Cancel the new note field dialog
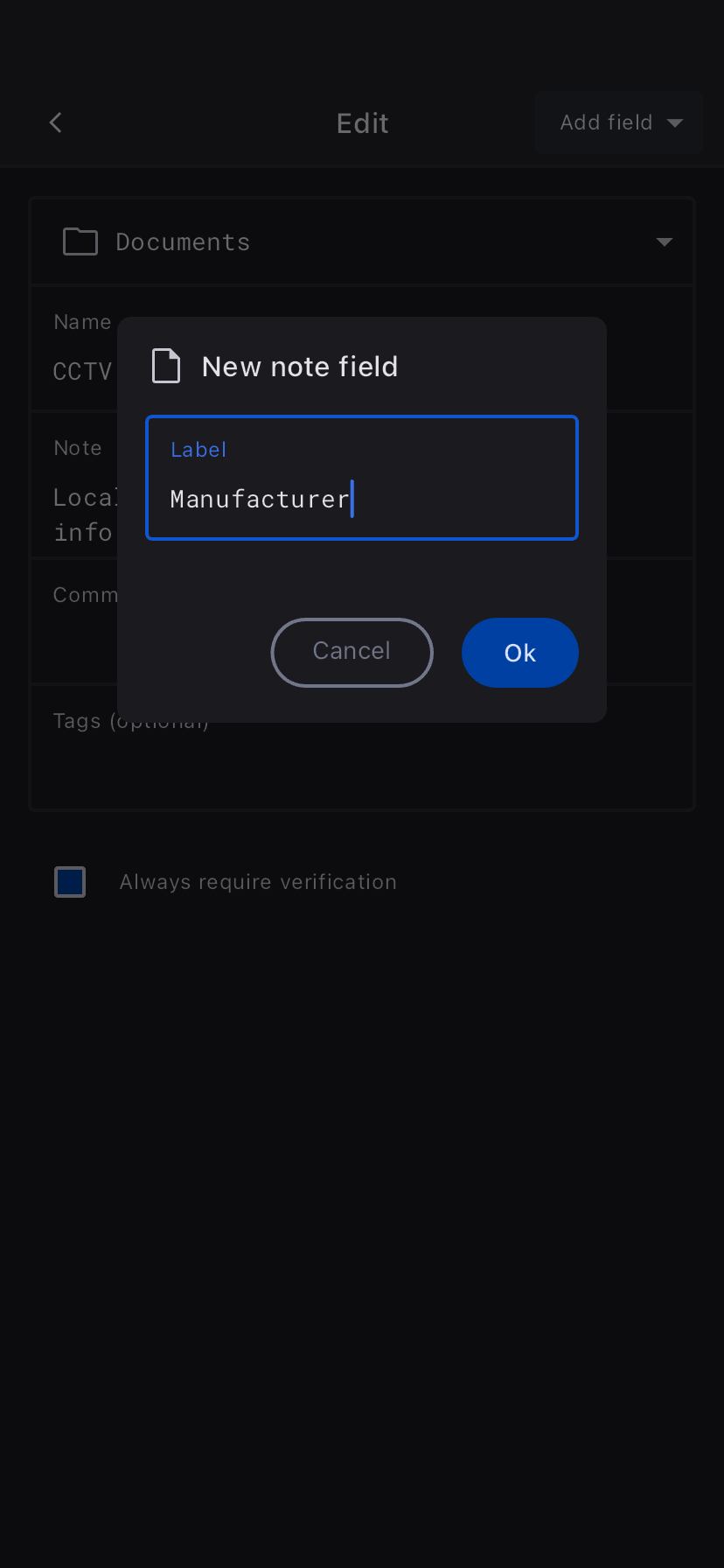Viewport: 724px width, 1568px height. [x=352, y=652]
